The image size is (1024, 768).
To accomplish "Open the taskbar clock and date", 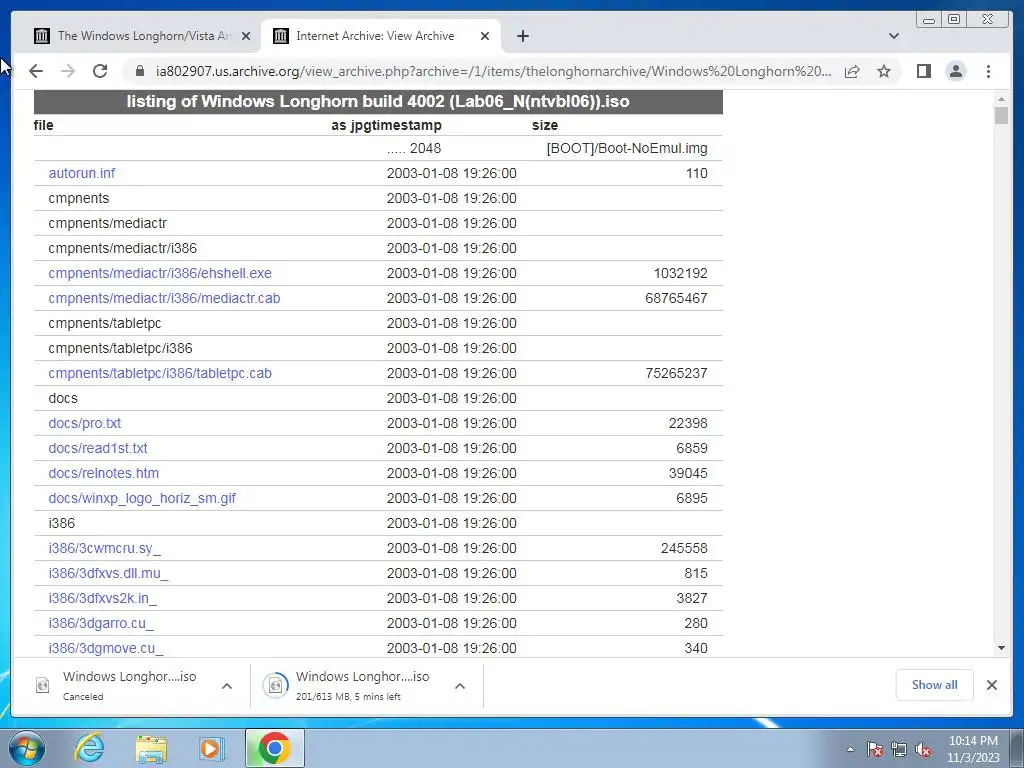I will tap(973, 749).
